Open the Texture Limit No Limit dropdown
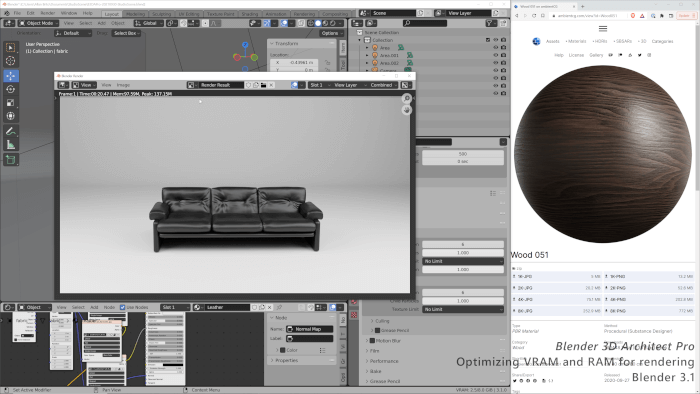Viewport: 700px width, 394px height. (463, 309)
